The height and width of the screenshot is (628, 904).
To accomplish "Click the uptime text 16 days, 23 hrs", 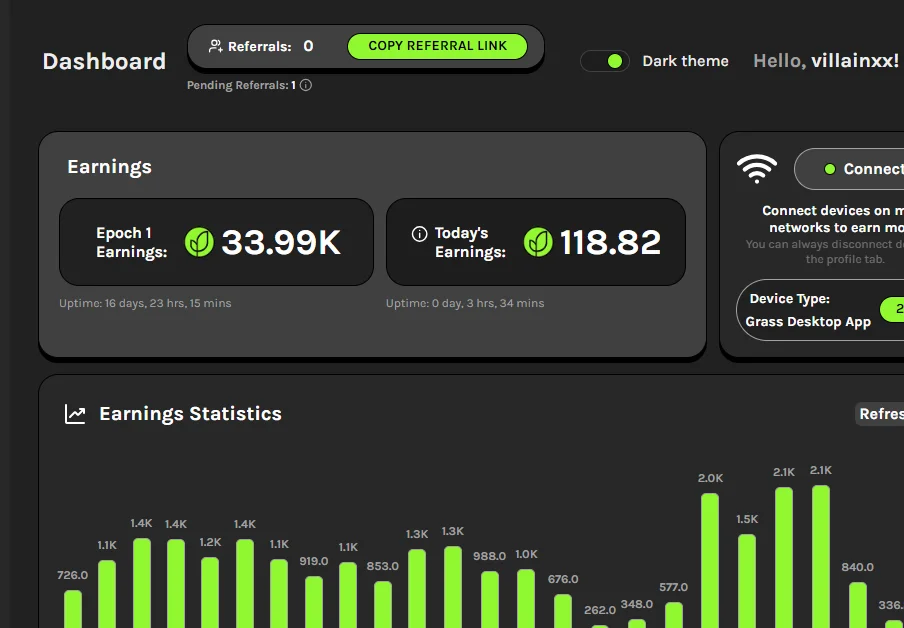I will click(145, 303).
